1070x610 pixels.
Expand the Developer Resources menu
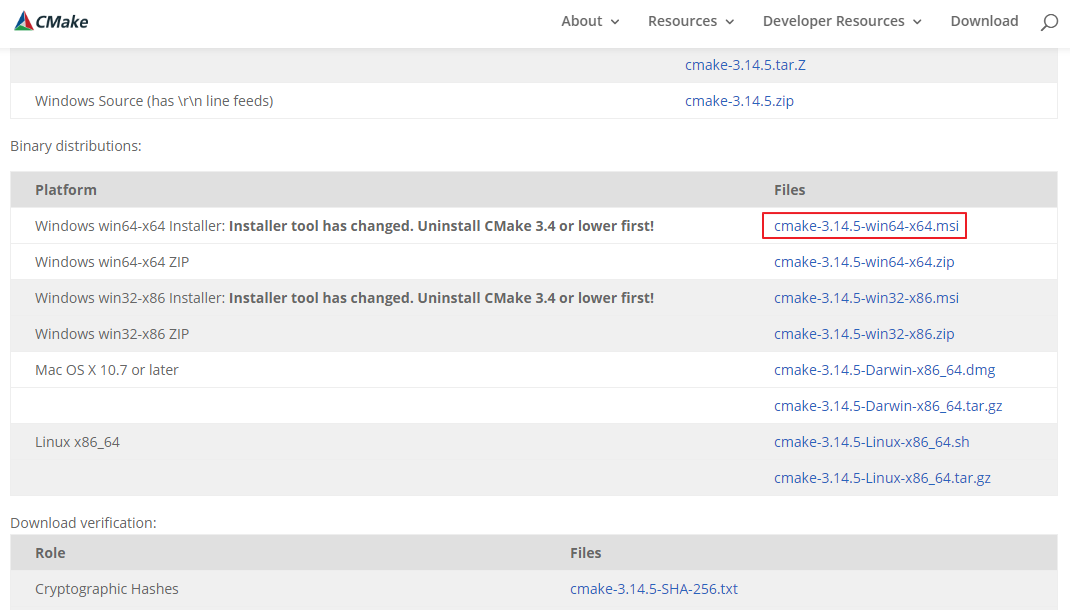842,21
